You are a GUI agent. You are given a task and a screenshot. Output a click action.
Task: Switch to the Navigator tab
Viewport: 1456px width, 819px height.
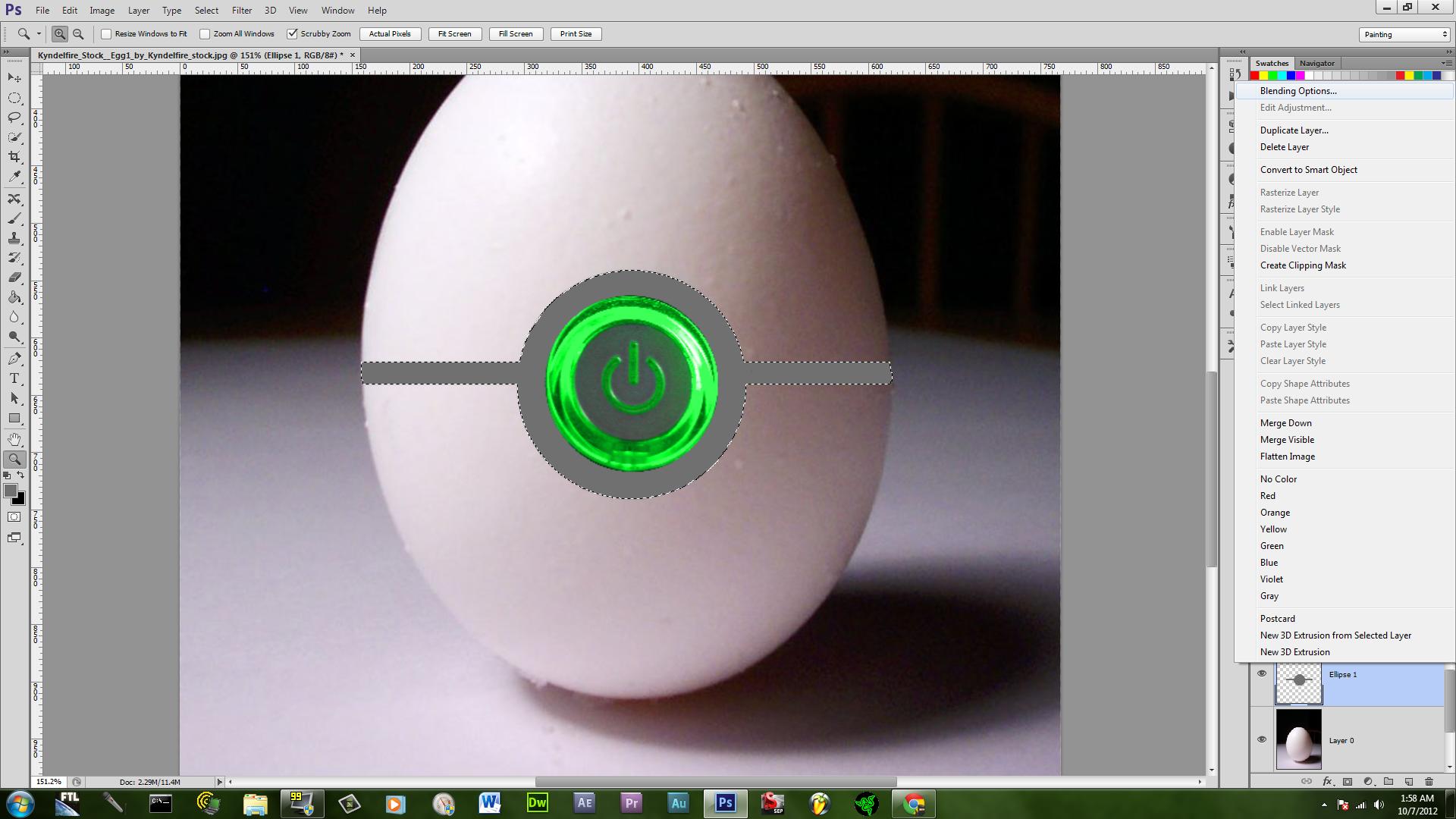(x=1316, y=63)
